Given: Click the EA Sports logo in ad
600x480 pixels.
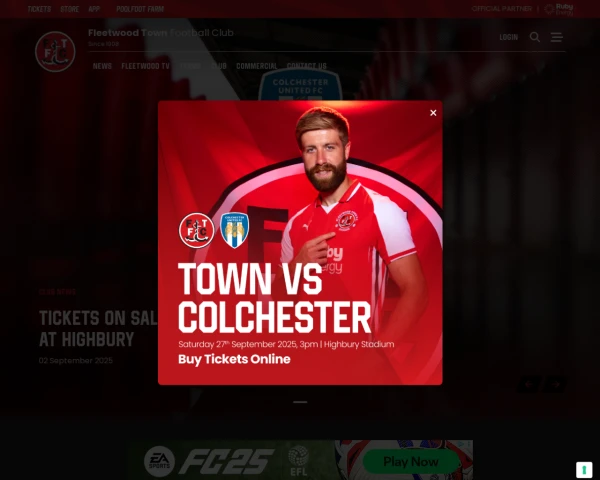Looking at the screenshot, I should click(159, 461).
